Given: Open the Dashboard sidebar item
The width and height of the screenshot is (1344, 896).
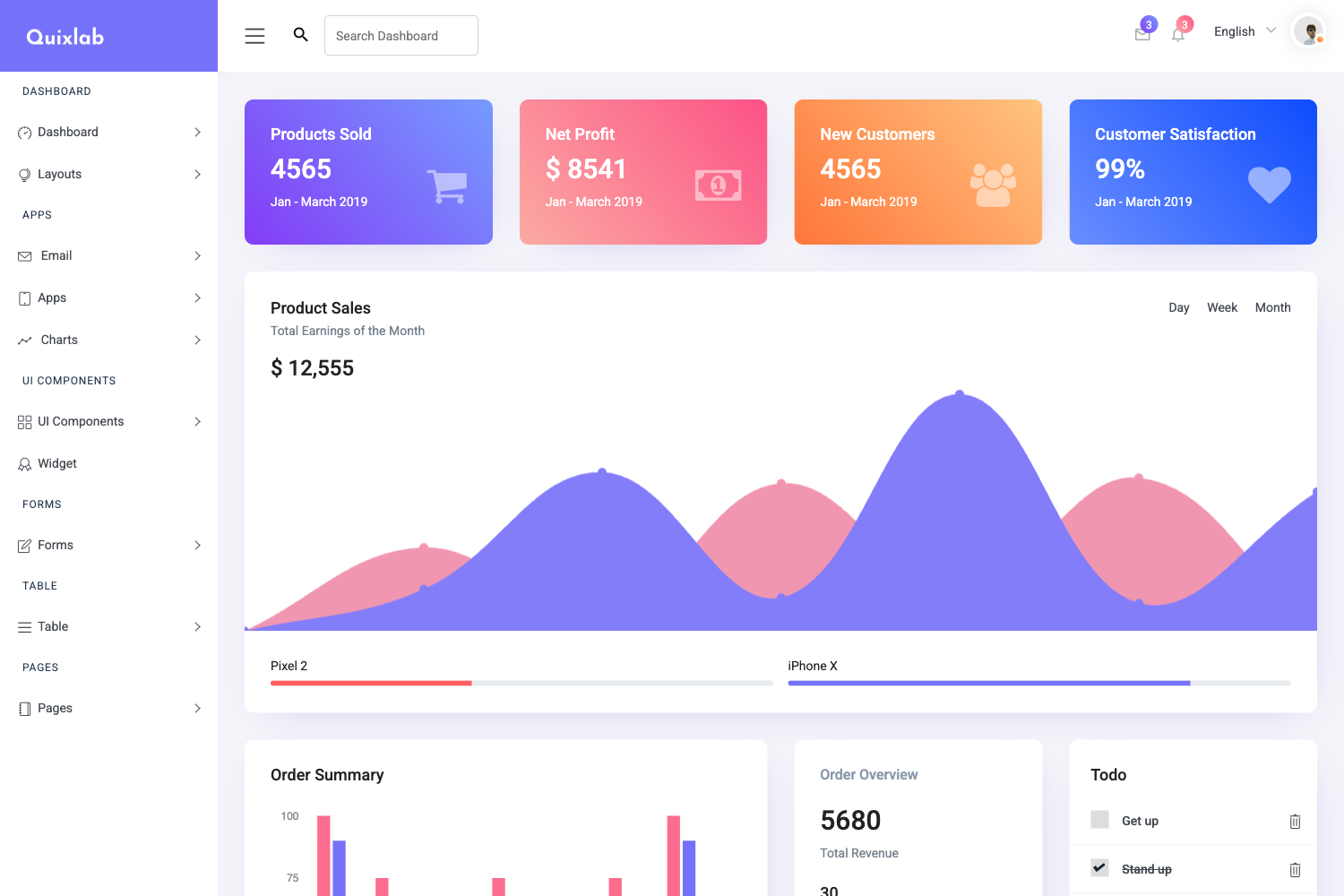Looking at the screenshot, I should click(x=108, y=133).
